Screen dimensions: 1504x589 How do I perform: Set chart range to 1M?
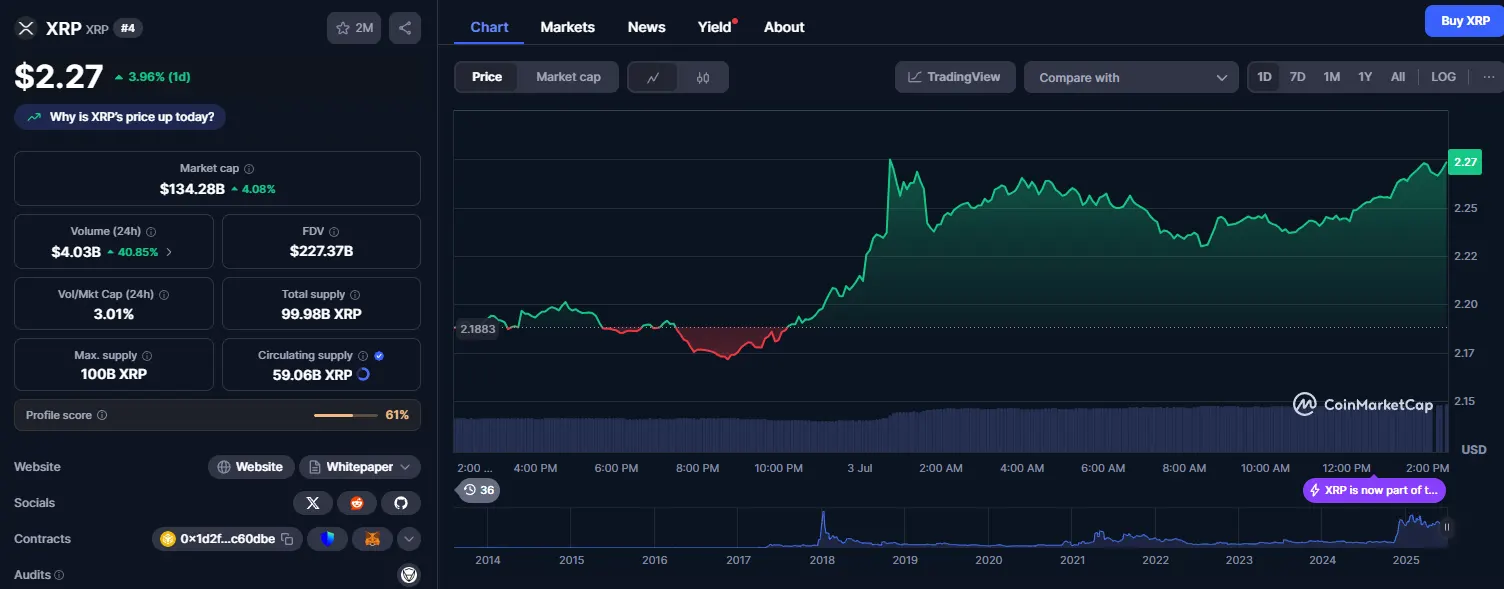coord(1331,77)
